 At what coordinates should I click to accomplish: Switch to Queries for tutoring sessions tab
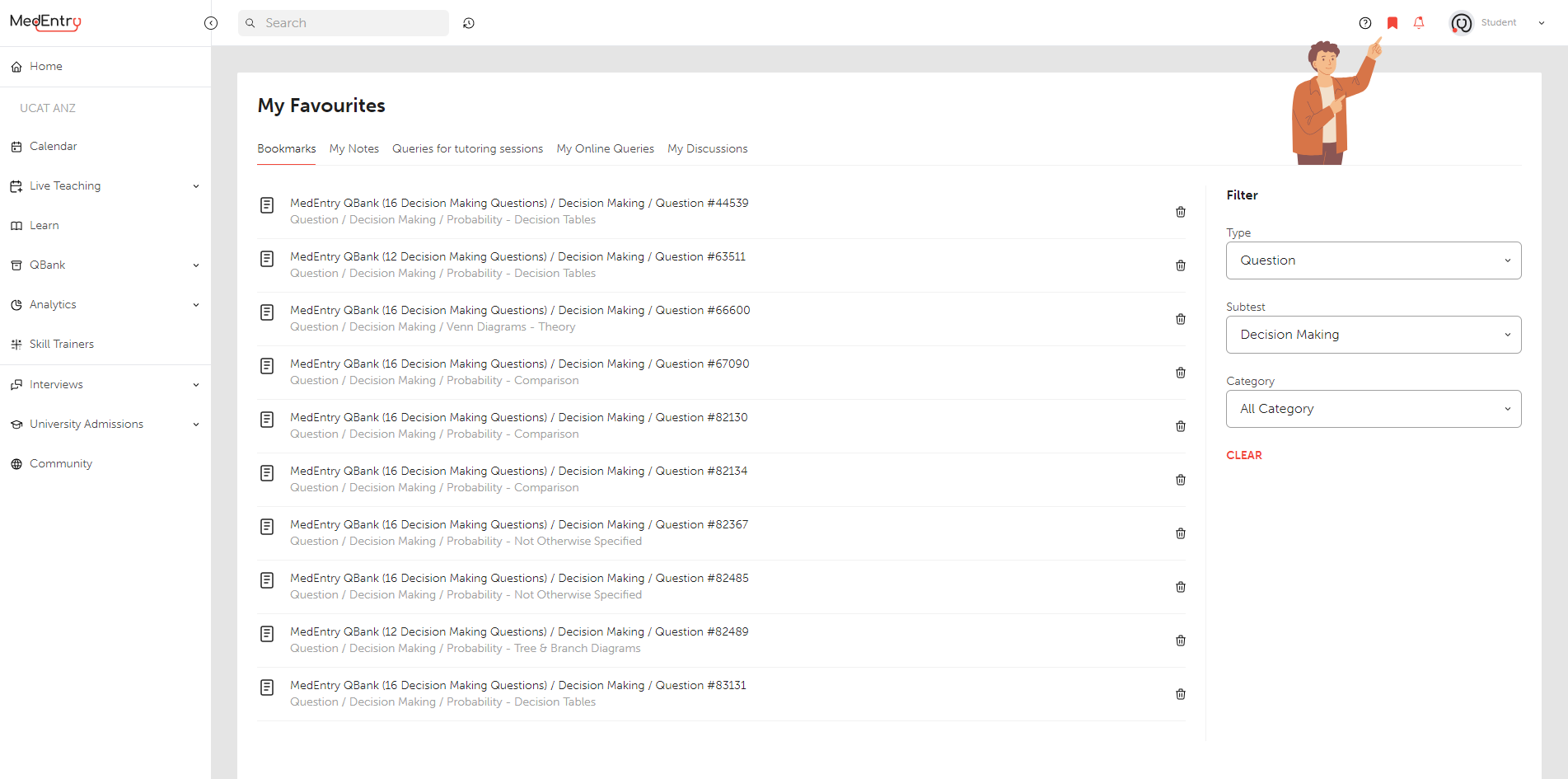(467, 149)
